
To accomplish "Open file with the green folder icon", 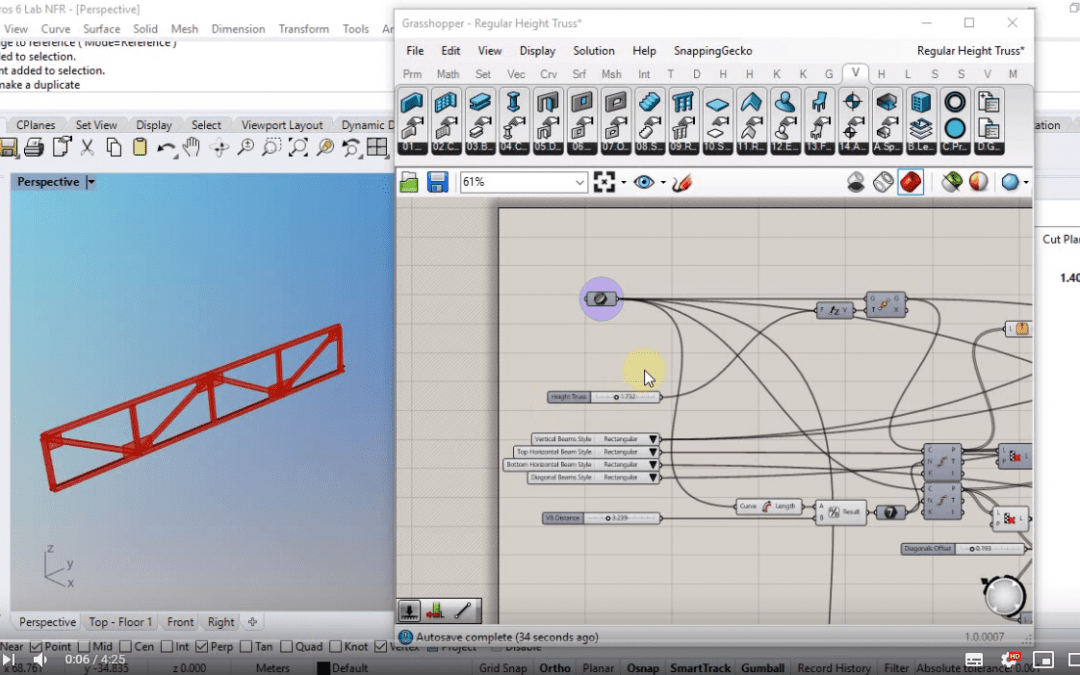I will [409, 182].
